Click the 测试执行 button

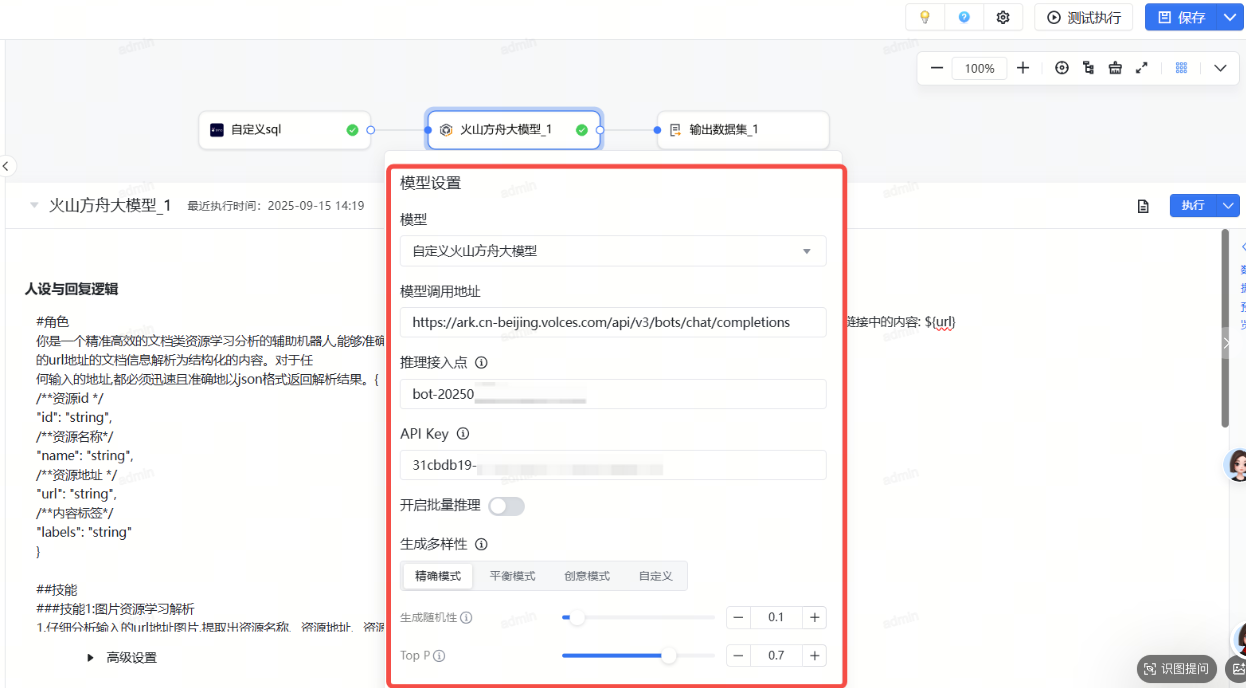point(1084,17)
